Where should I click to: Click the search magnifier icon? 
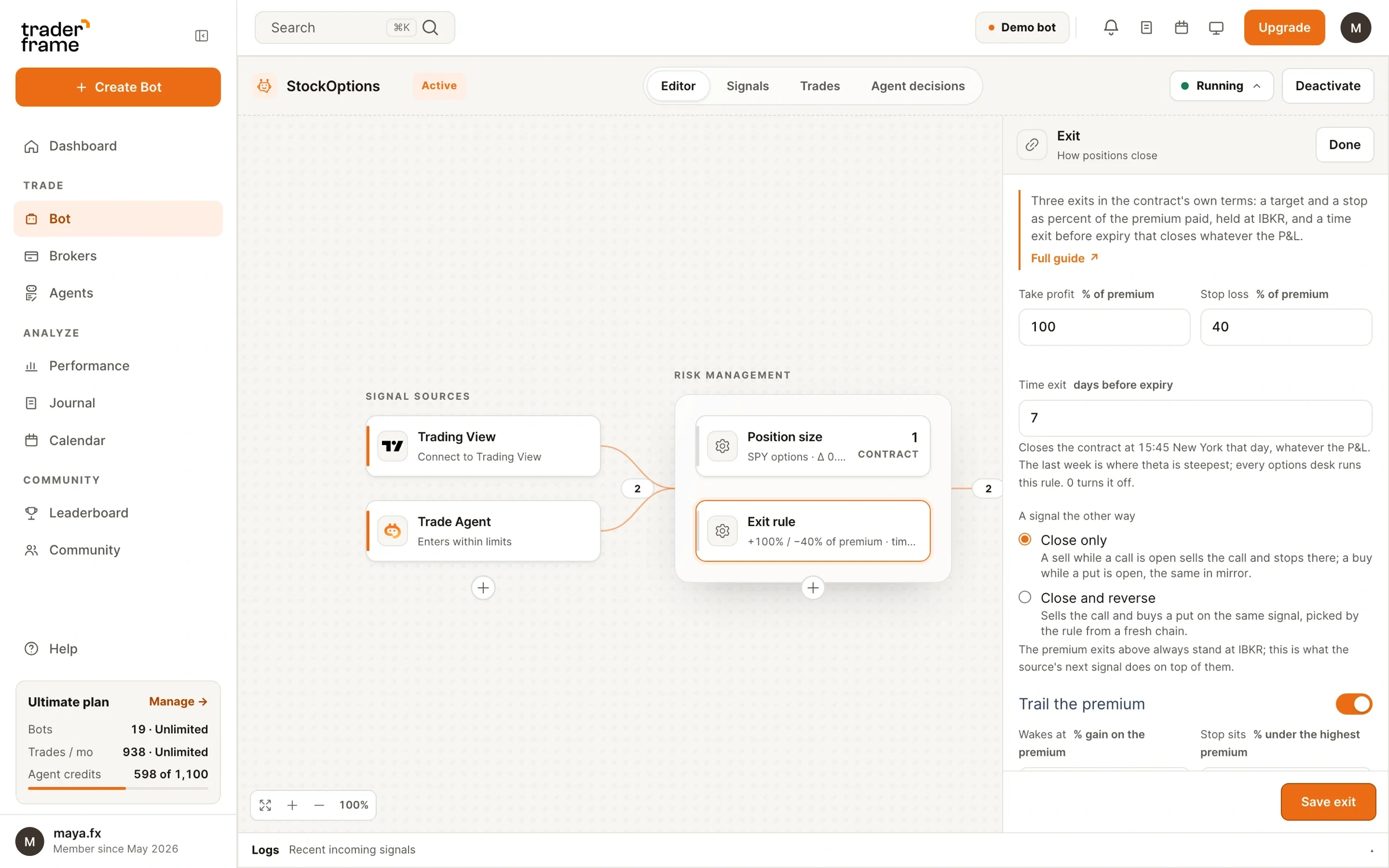pos(430,27)
